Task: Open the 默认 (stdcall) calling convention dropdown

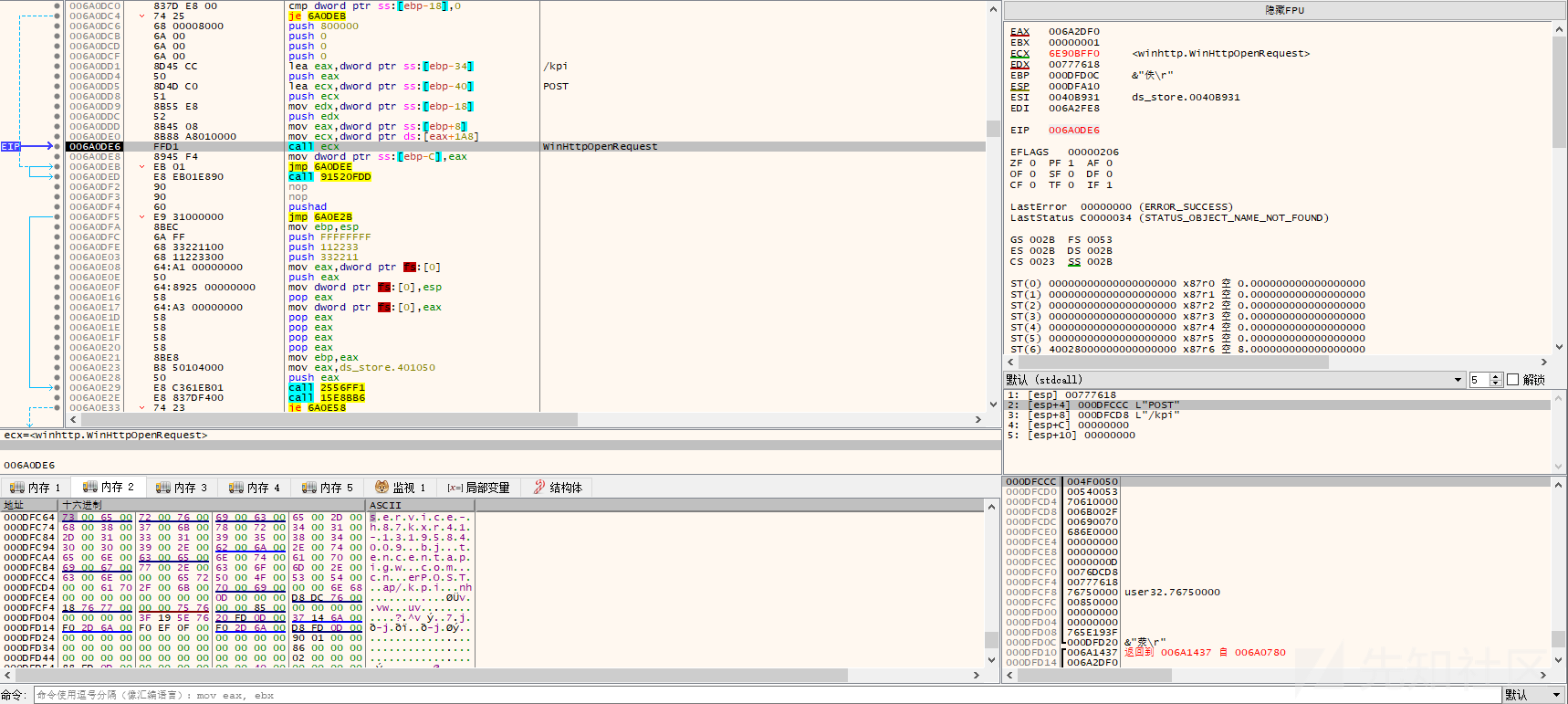Action: click(x=1235, y=380)
